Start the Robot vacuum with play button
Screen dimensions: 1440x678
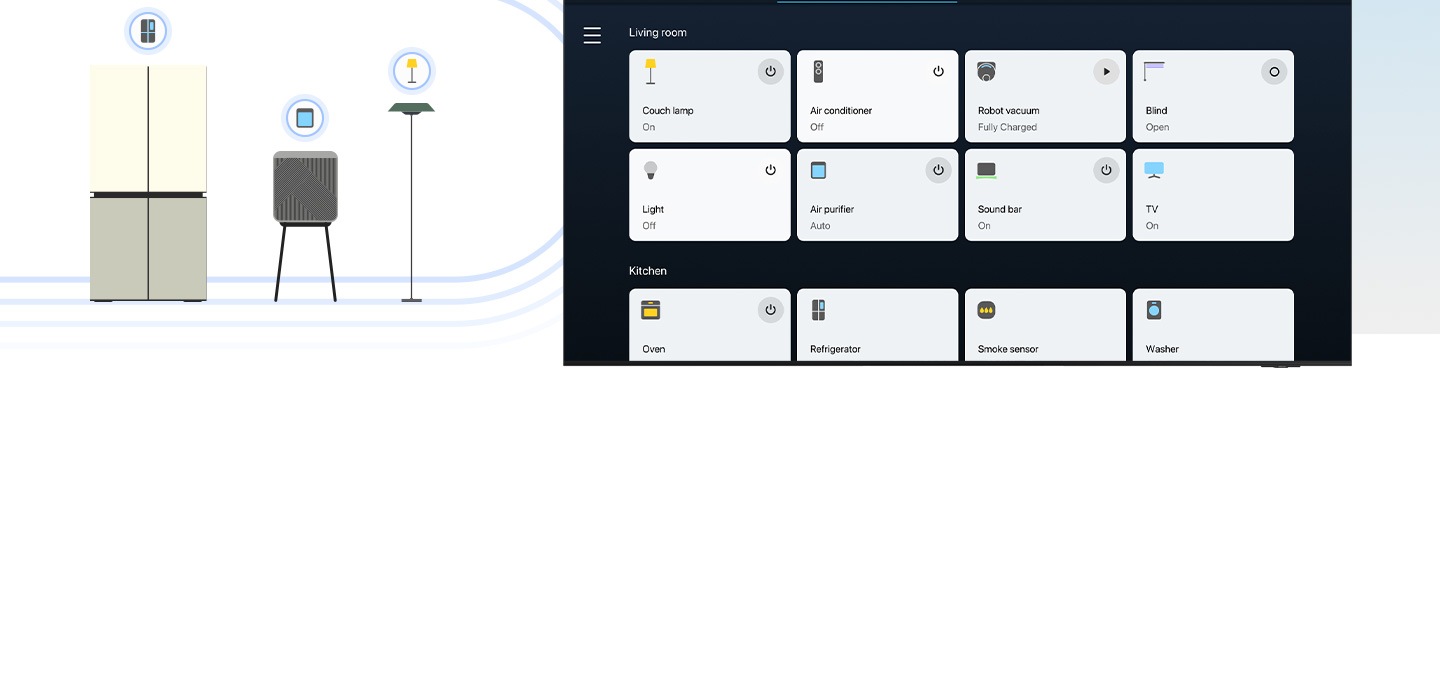pyautogui.click(x=1106, y=72)
